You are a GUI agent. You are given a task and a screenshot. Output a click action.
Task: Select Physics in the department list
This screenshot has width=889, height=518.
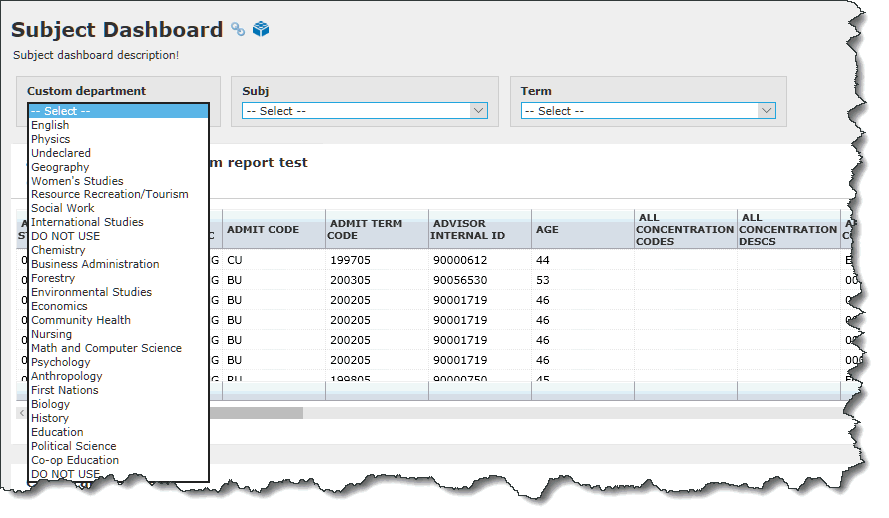[51, 139]
